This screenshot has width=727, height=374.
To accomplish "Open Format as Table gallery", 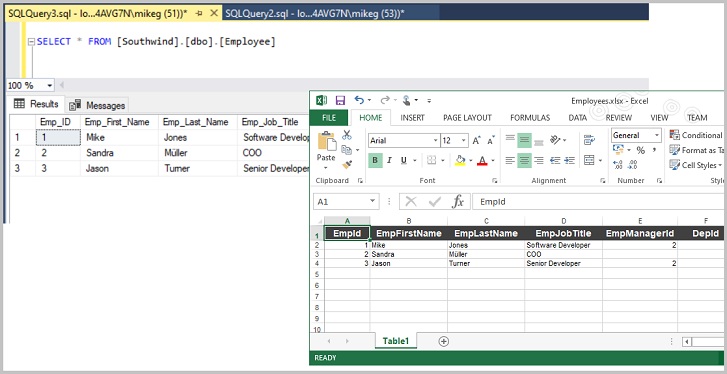I will [x=696, y=150].
